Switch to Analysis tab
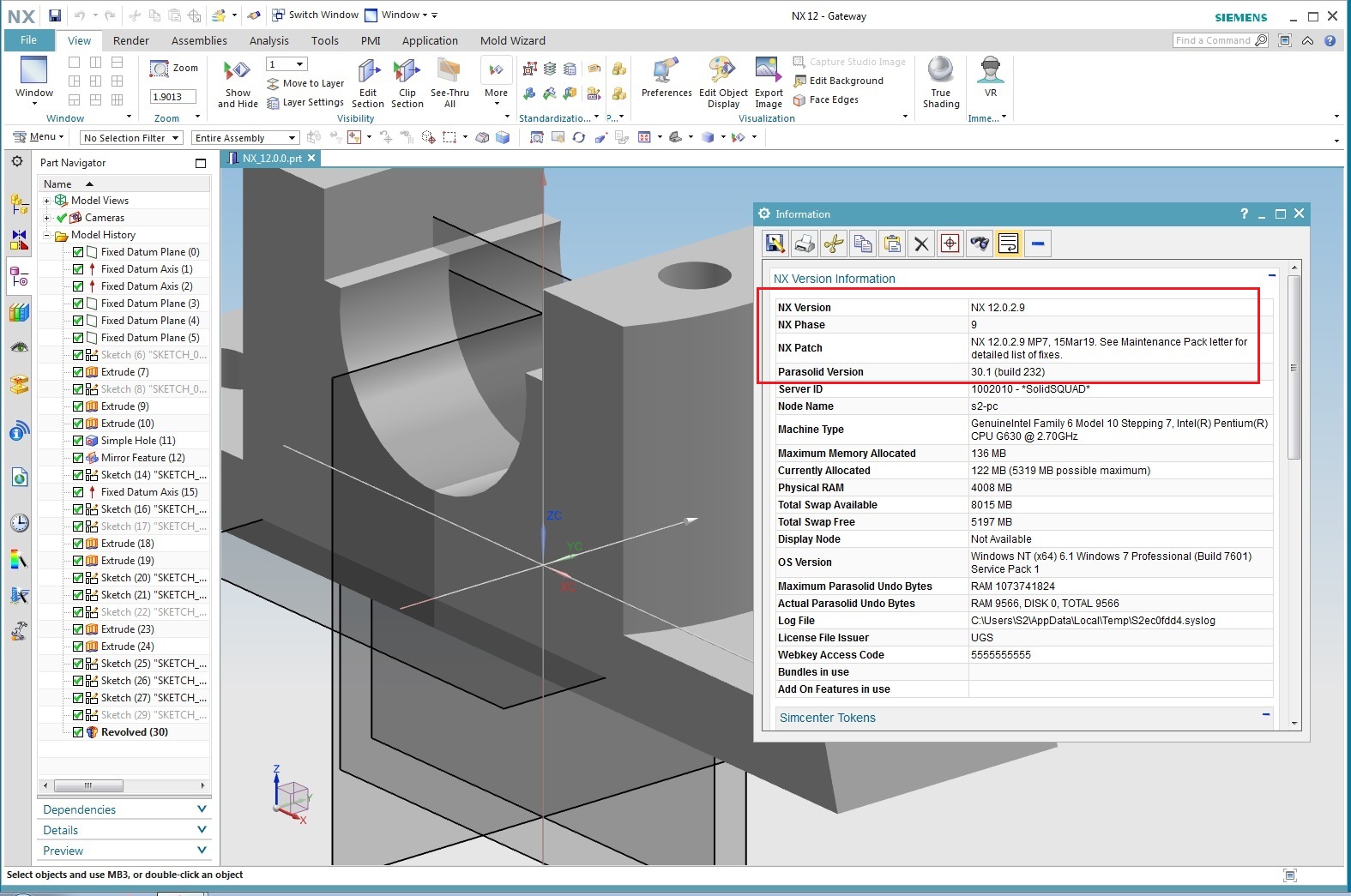 click(x=269, y=40)
